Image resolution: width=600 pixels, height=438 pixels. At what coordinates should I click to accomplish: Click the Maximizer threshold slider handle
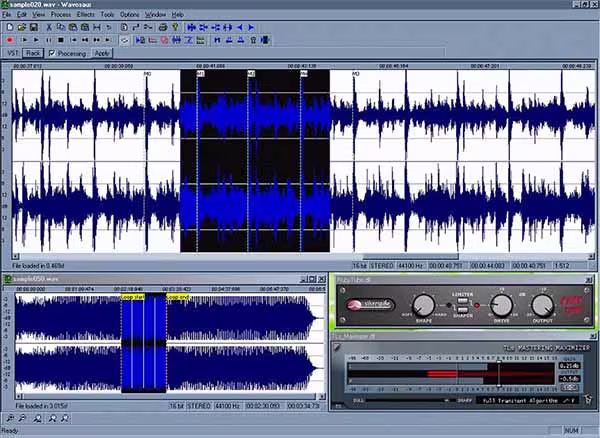(499, 374)
